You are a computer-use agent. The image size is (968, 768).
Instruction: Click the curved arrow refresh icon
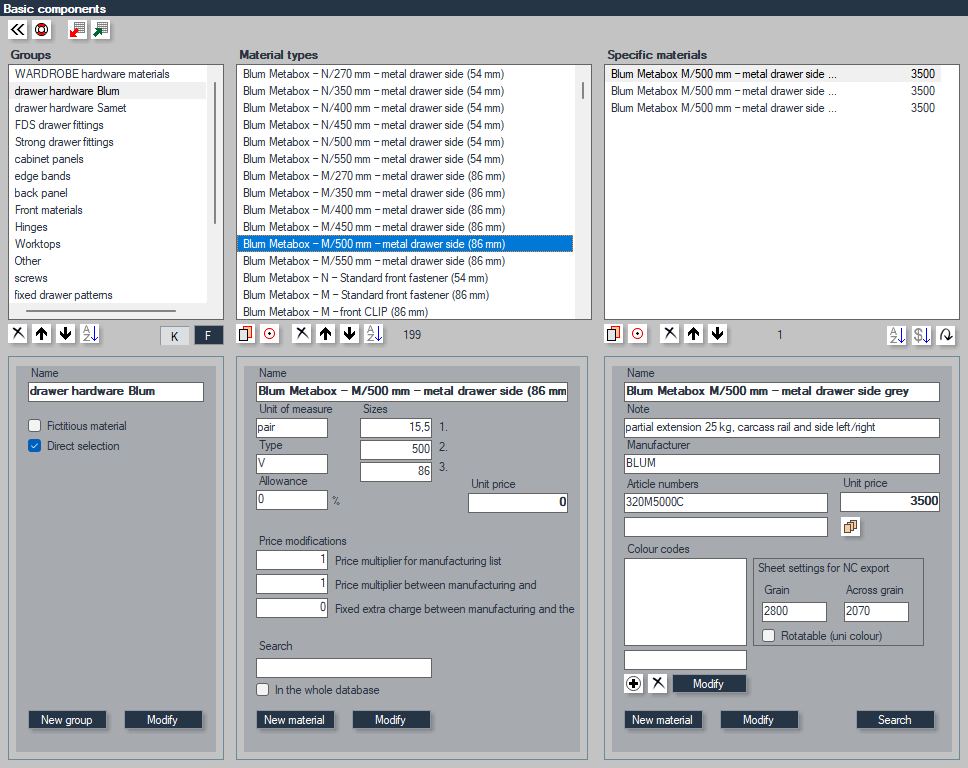946,335
